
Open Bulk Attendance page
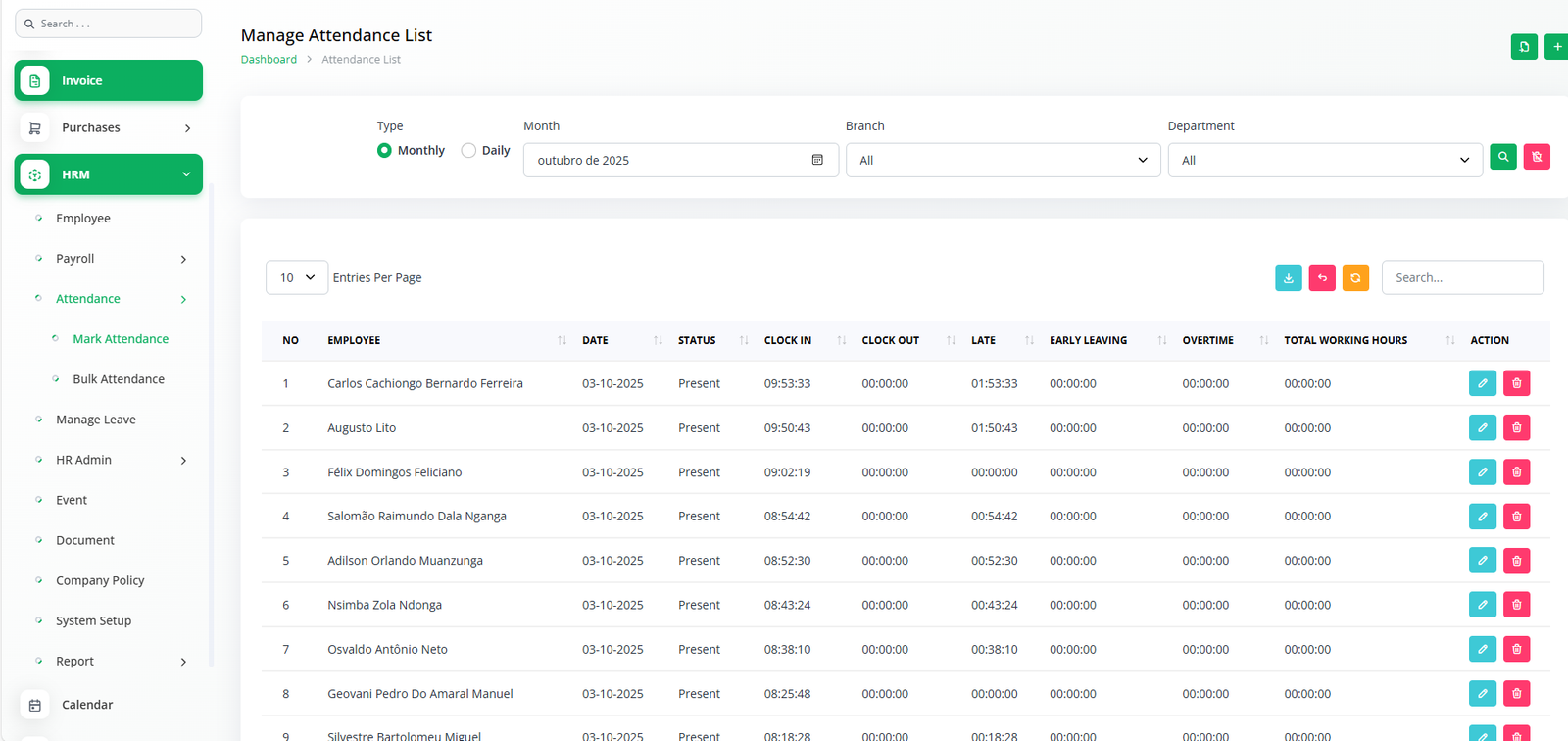pyautogui.click(x=119, y=379)
